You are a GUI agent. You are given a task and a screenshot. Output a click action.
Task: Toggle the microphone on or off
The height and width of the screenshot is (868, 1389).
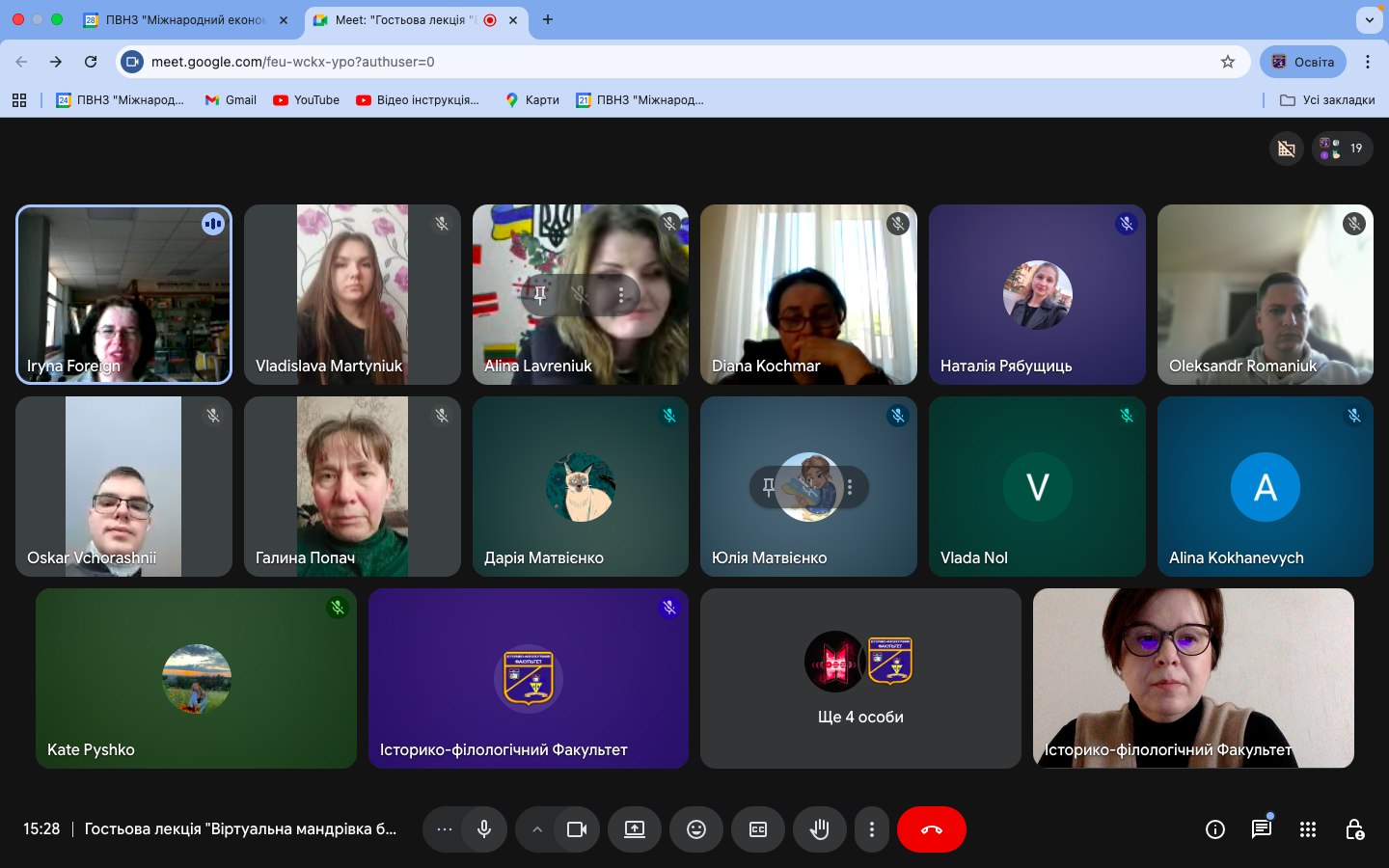click(x=484, y=829)
